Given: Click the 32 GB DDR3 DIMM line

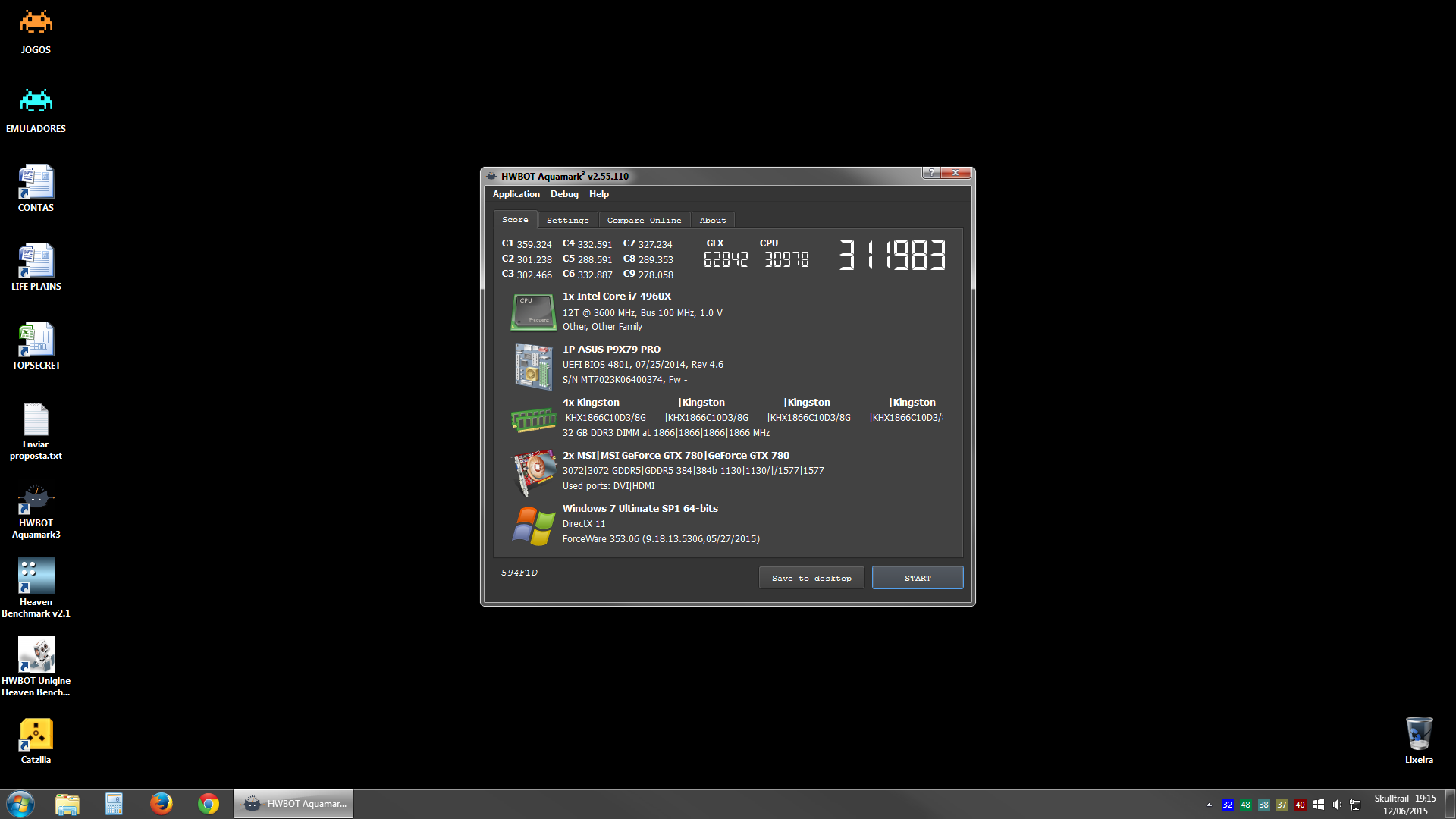Looking at the screenshot, I should [666, 433].
